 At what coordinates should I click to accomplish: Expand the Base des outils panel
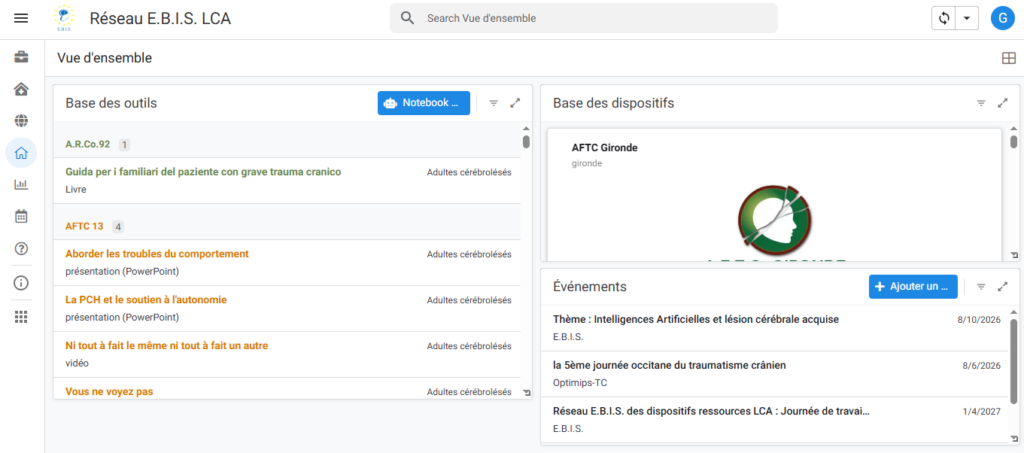(x=515, y=103)
